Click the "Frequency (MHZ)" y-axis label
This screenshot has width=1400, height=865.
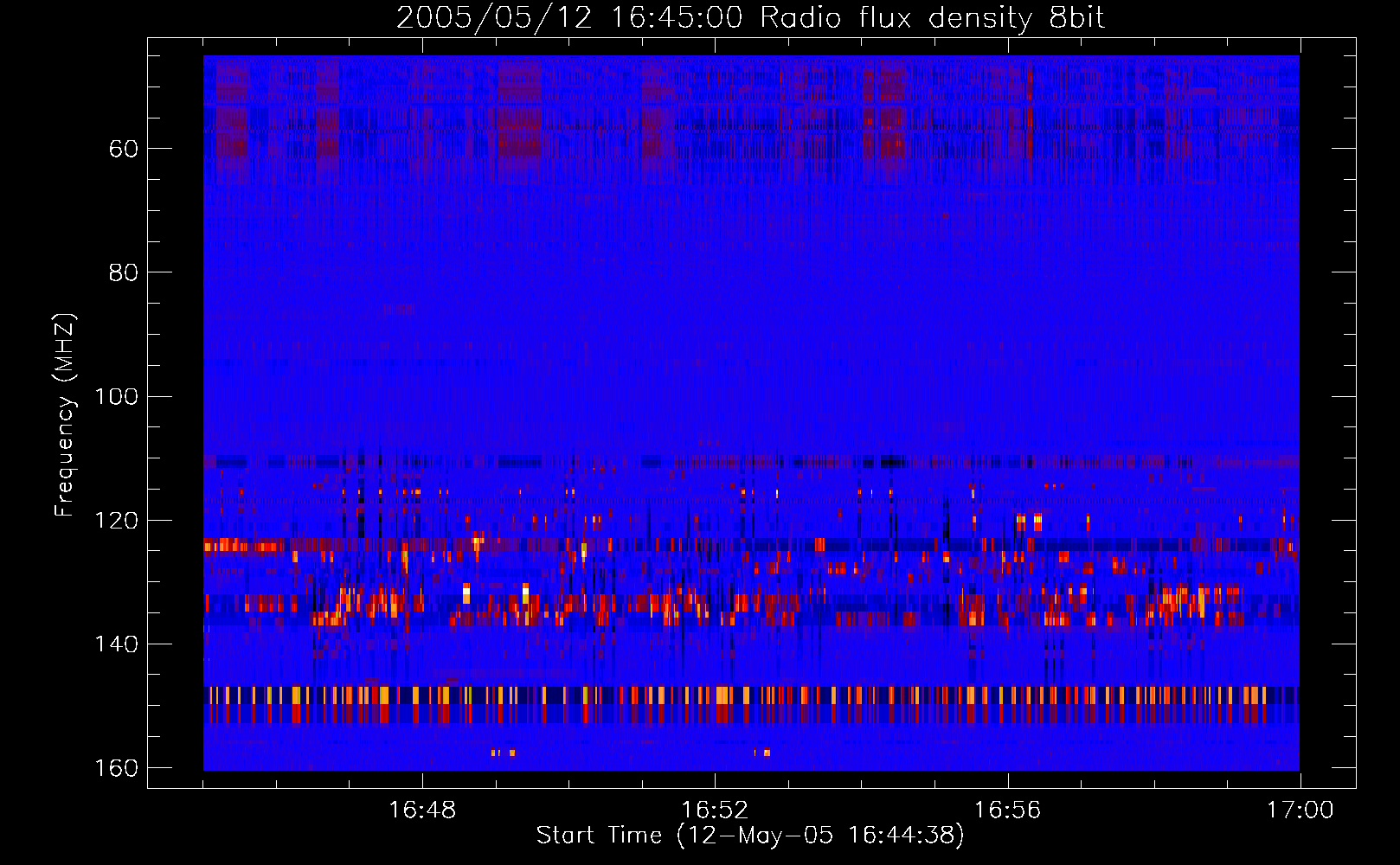click(x=65, y=414)
